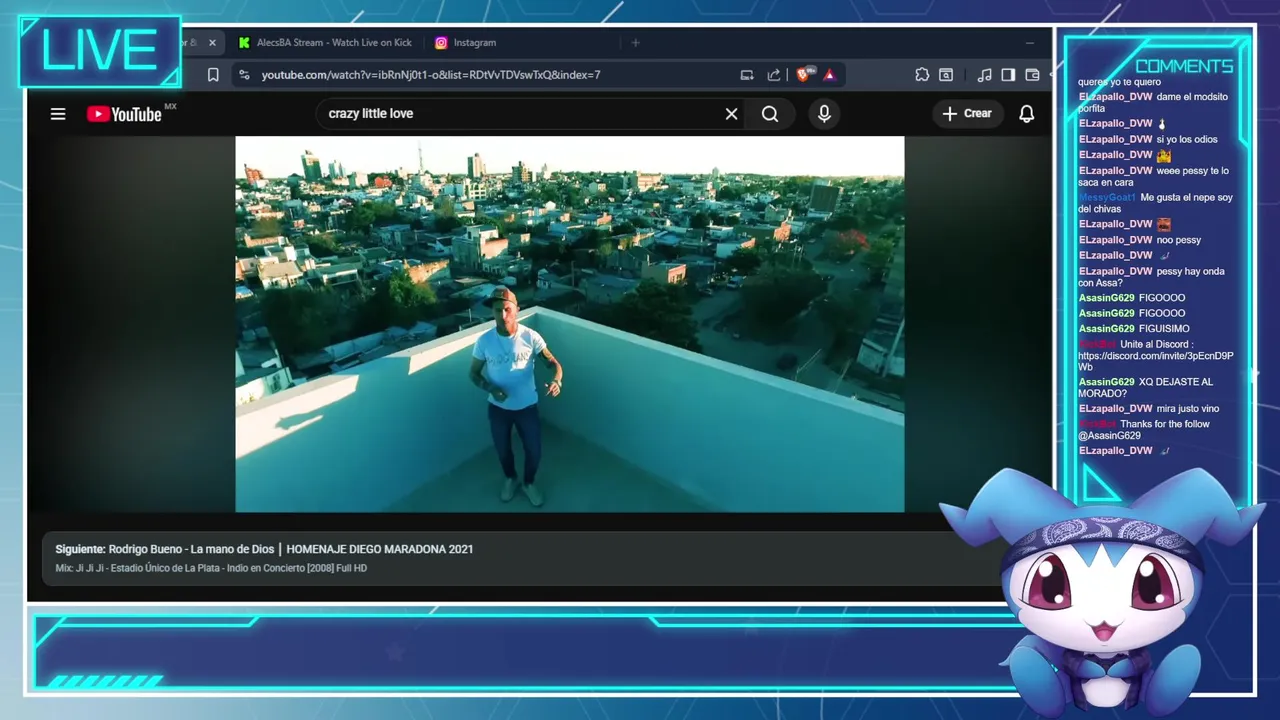
Task: Go to YouTube home via logo
Action: pos(125,114)
